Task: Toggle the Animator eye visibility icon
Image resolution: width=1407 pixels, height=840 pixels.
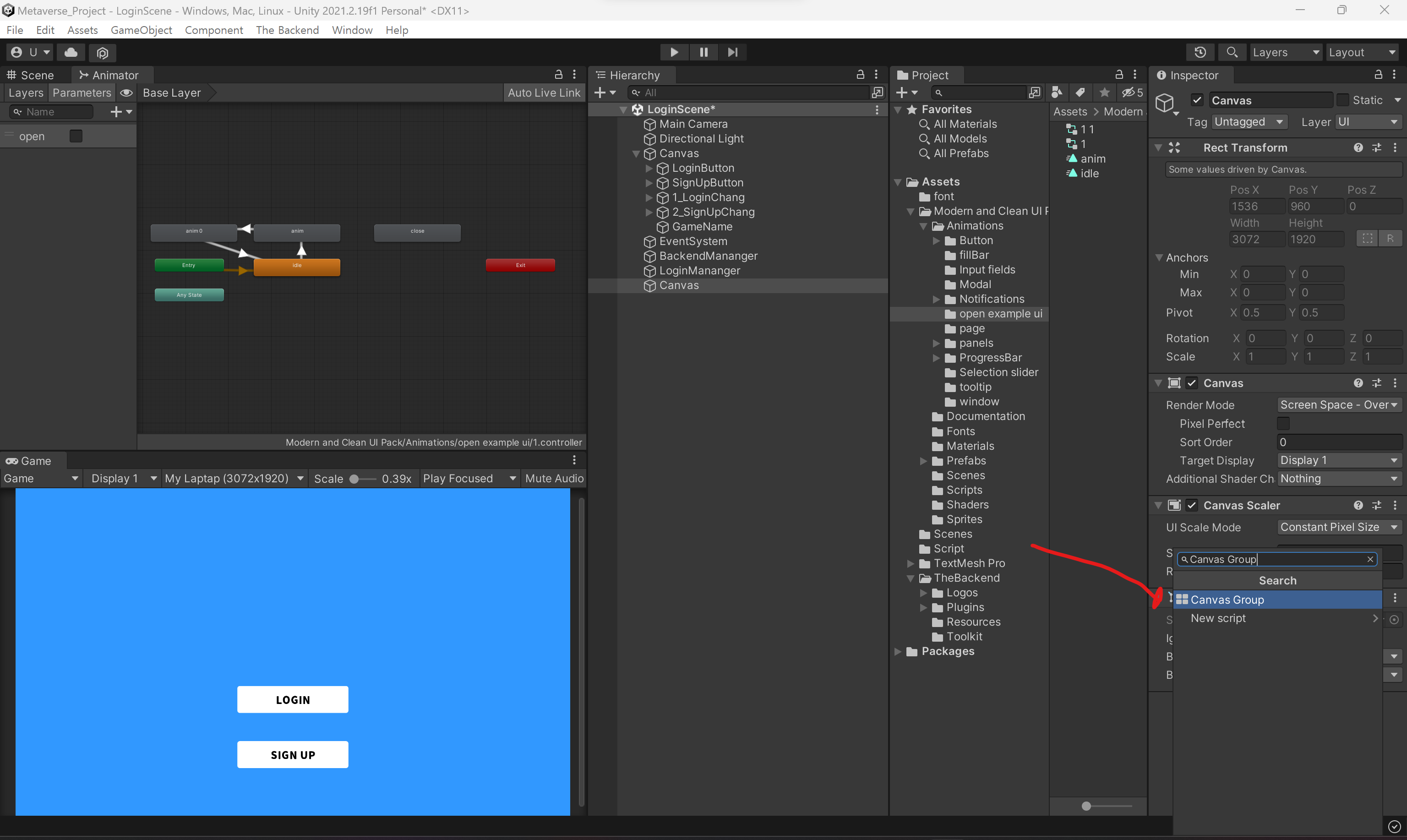Action: (126, 93)
